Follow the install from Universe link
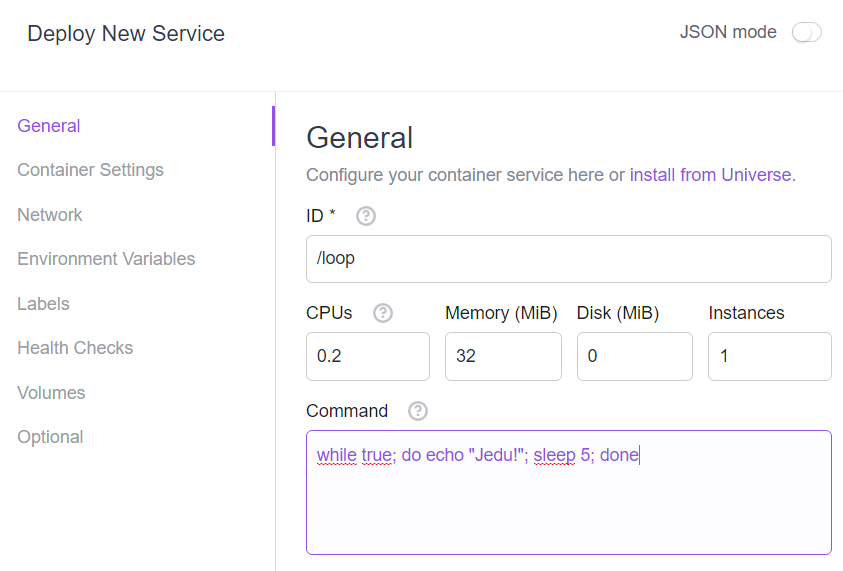This screenshot has width=843, height=571. (x=710, y=175)
